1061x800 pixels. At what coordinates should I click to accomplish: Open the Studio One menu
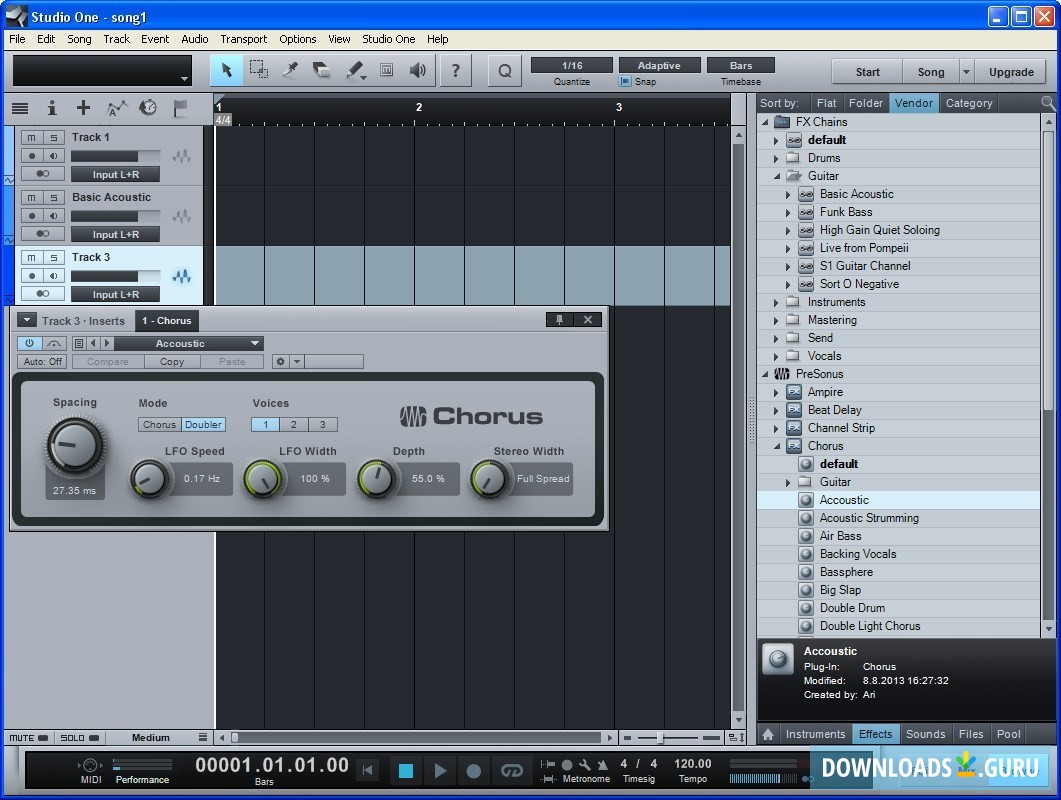tap(388, 39)
